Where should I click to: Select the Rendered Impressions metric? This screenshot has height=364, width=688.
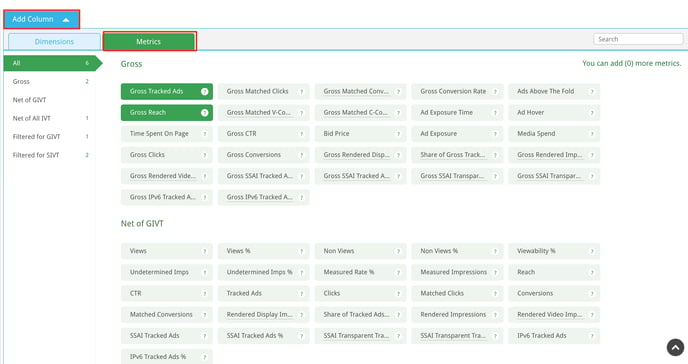(457, 315)
